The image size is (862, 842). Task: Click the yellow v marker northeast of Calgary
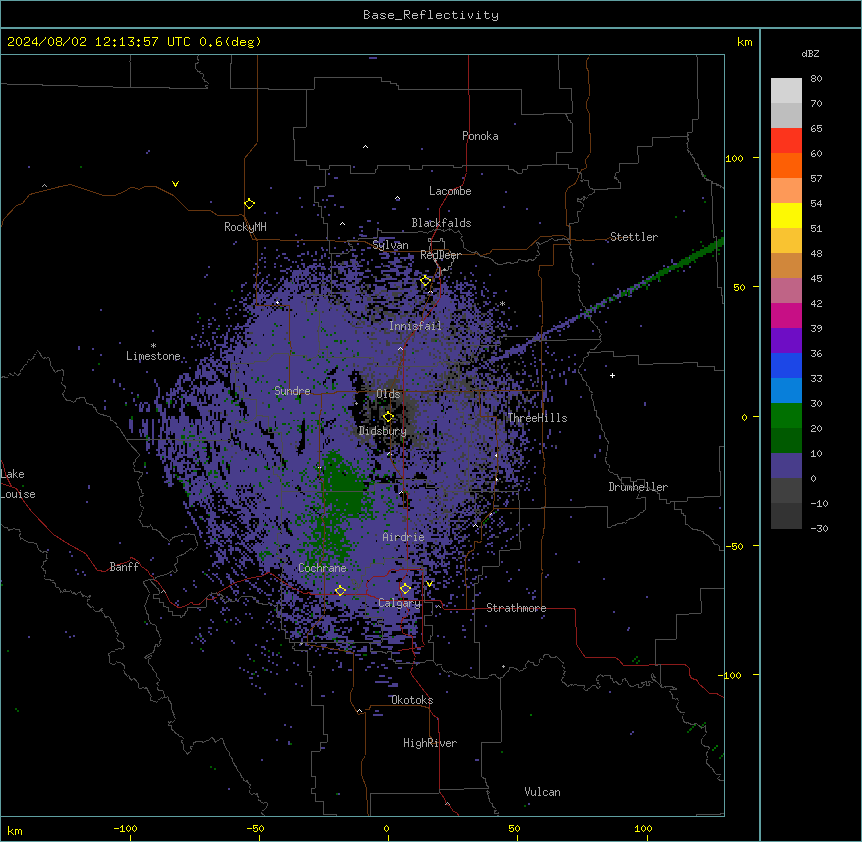[429, 584]
